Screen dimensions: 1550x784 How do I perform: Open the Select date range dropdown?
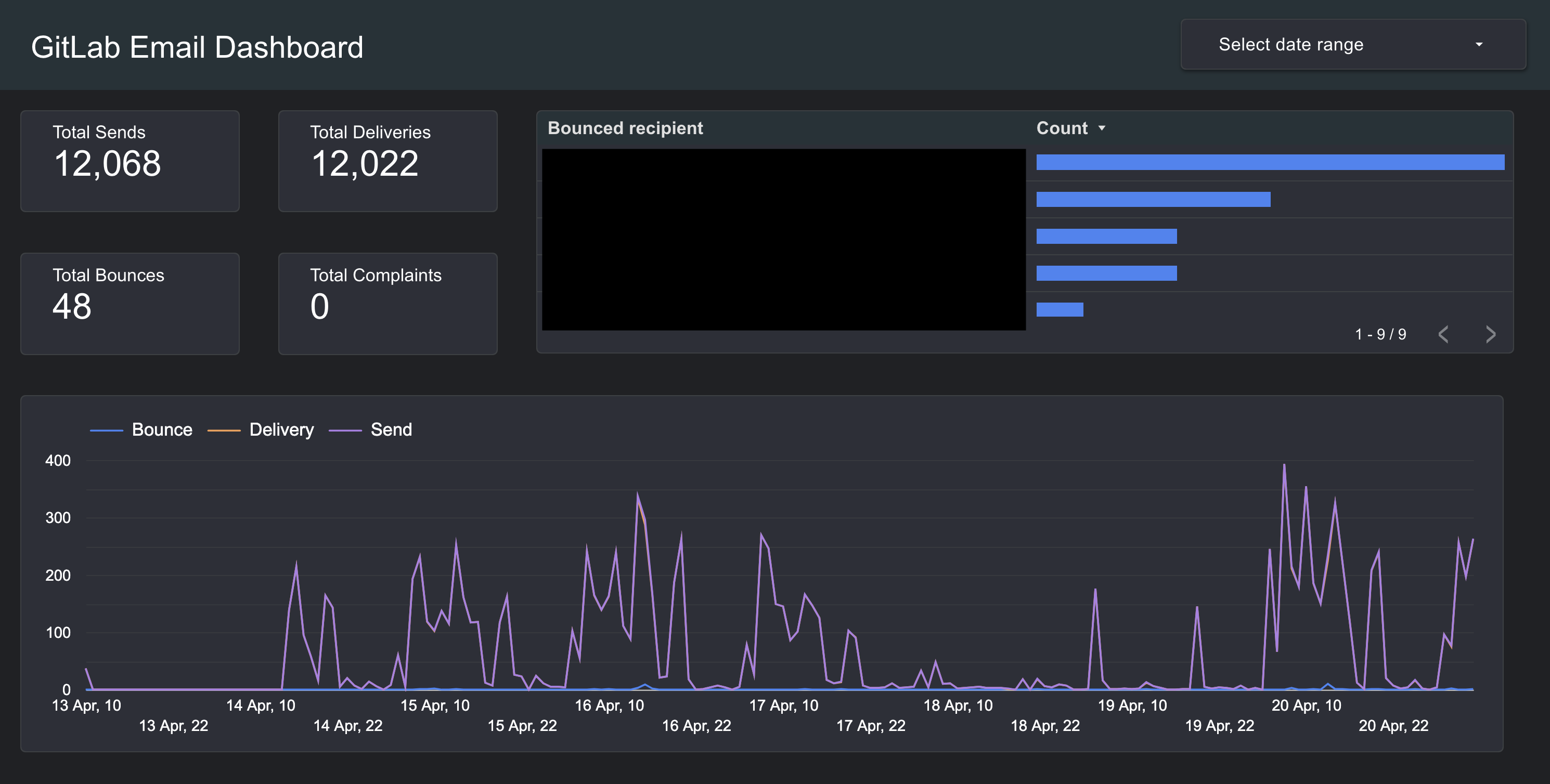point(1351,44)
